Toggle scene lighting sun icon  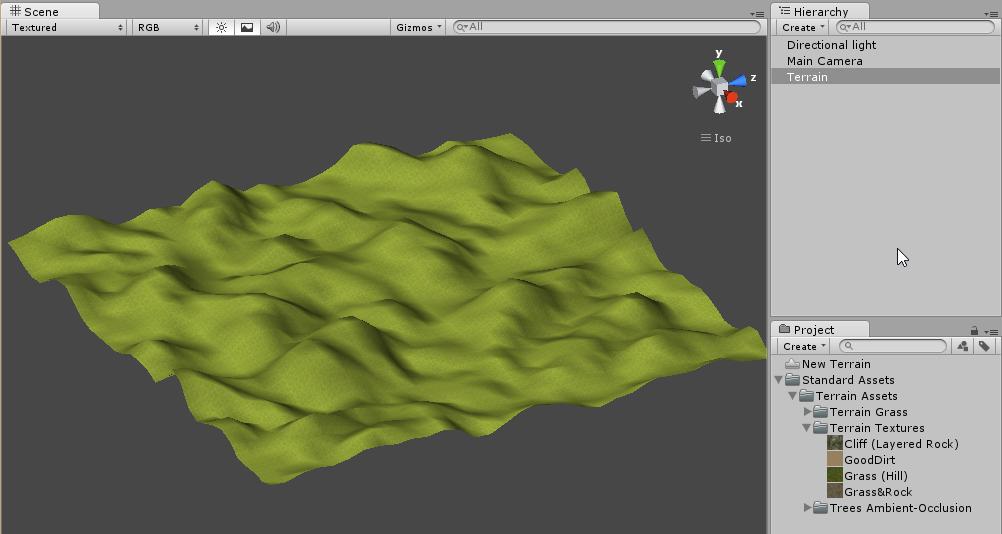tap(222, 27)
